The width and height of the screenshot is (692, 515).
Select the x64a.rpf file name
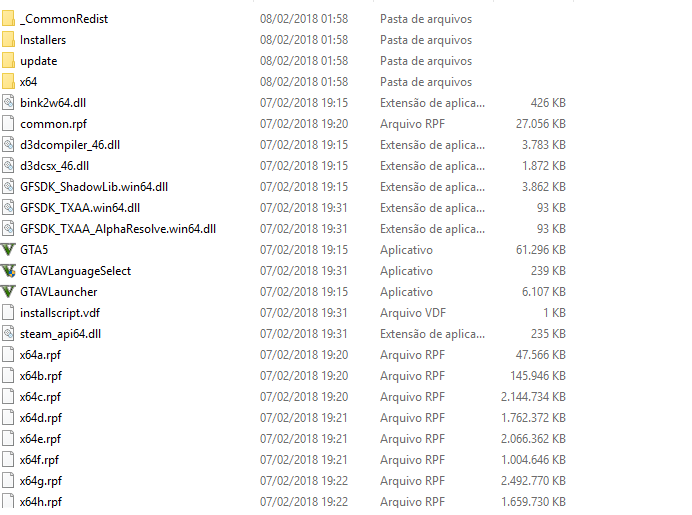pos(40,355)
